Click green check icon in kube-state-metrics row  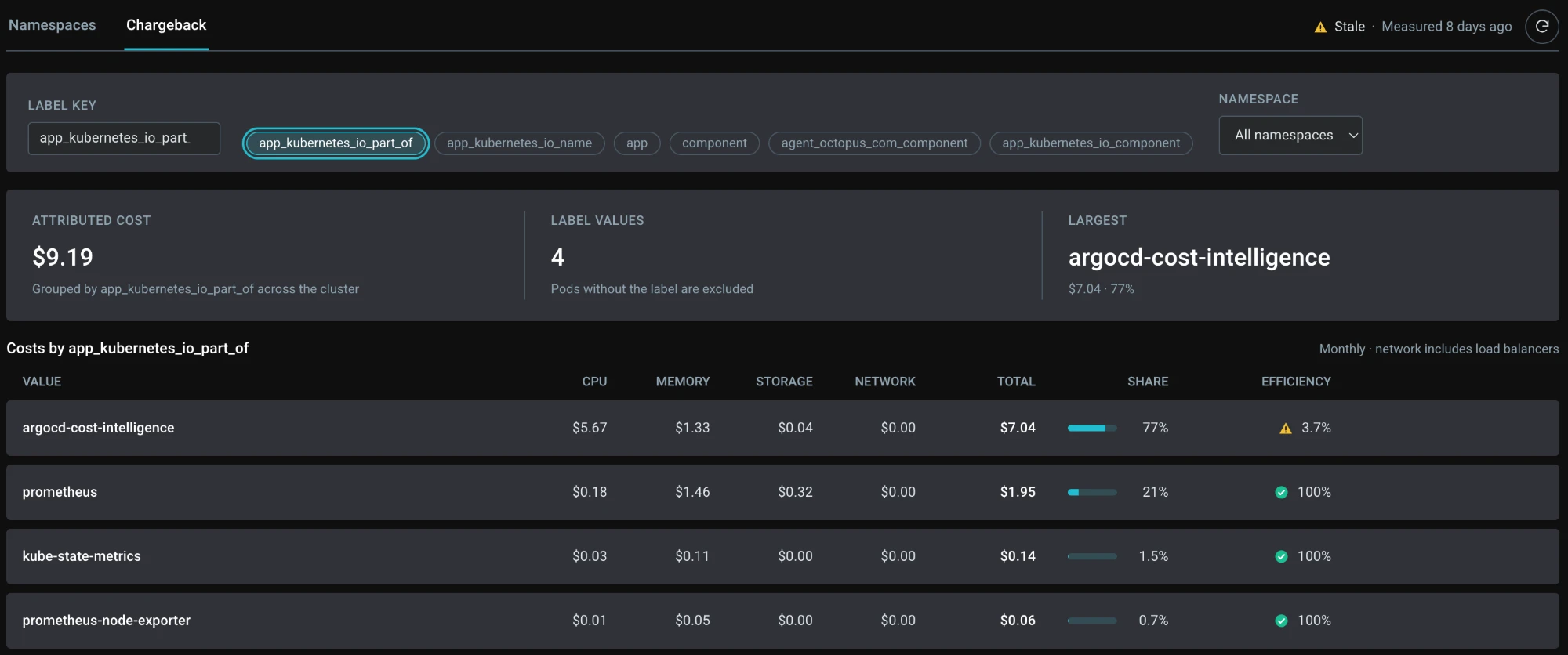coord(1281,557)
